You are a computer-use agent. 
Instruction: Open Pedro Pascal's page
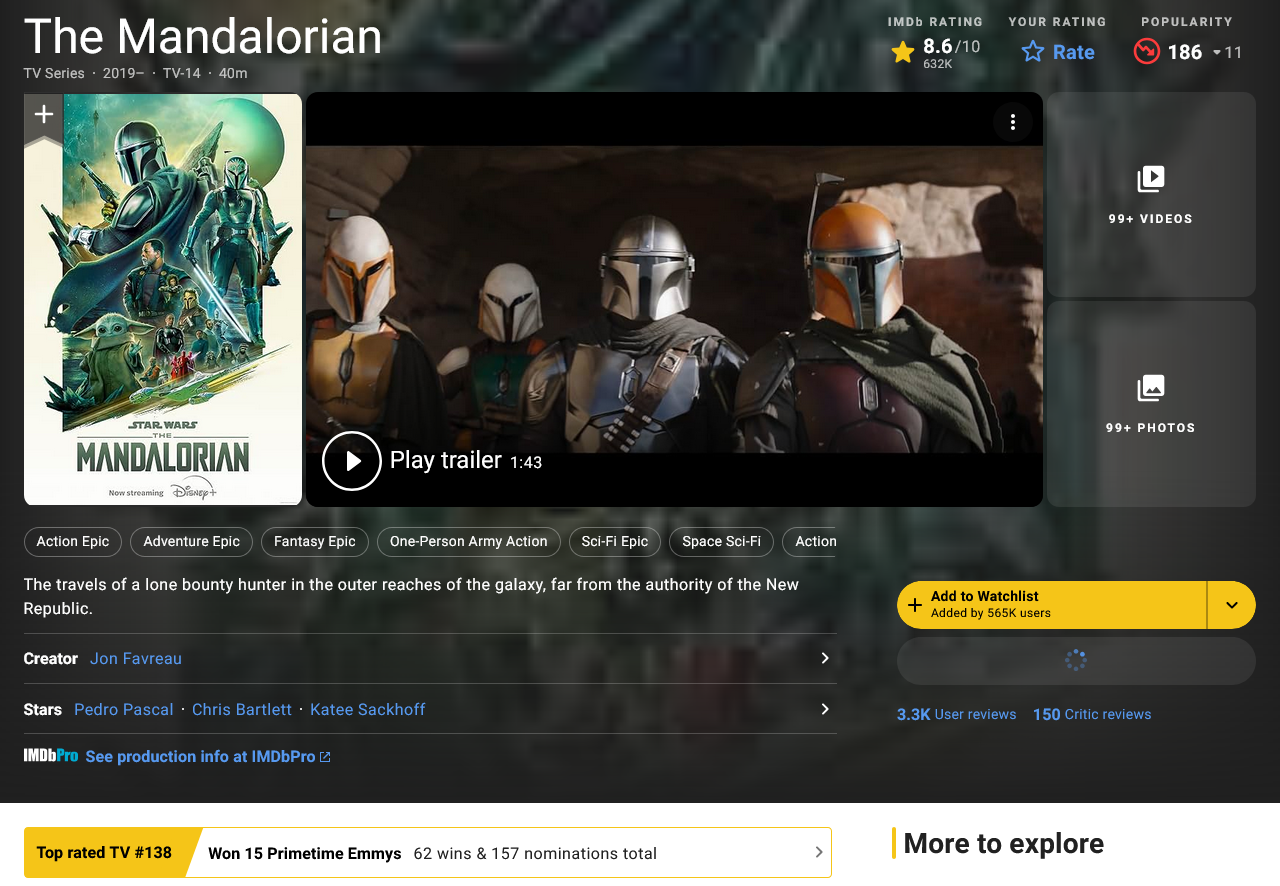coord(124,709)
